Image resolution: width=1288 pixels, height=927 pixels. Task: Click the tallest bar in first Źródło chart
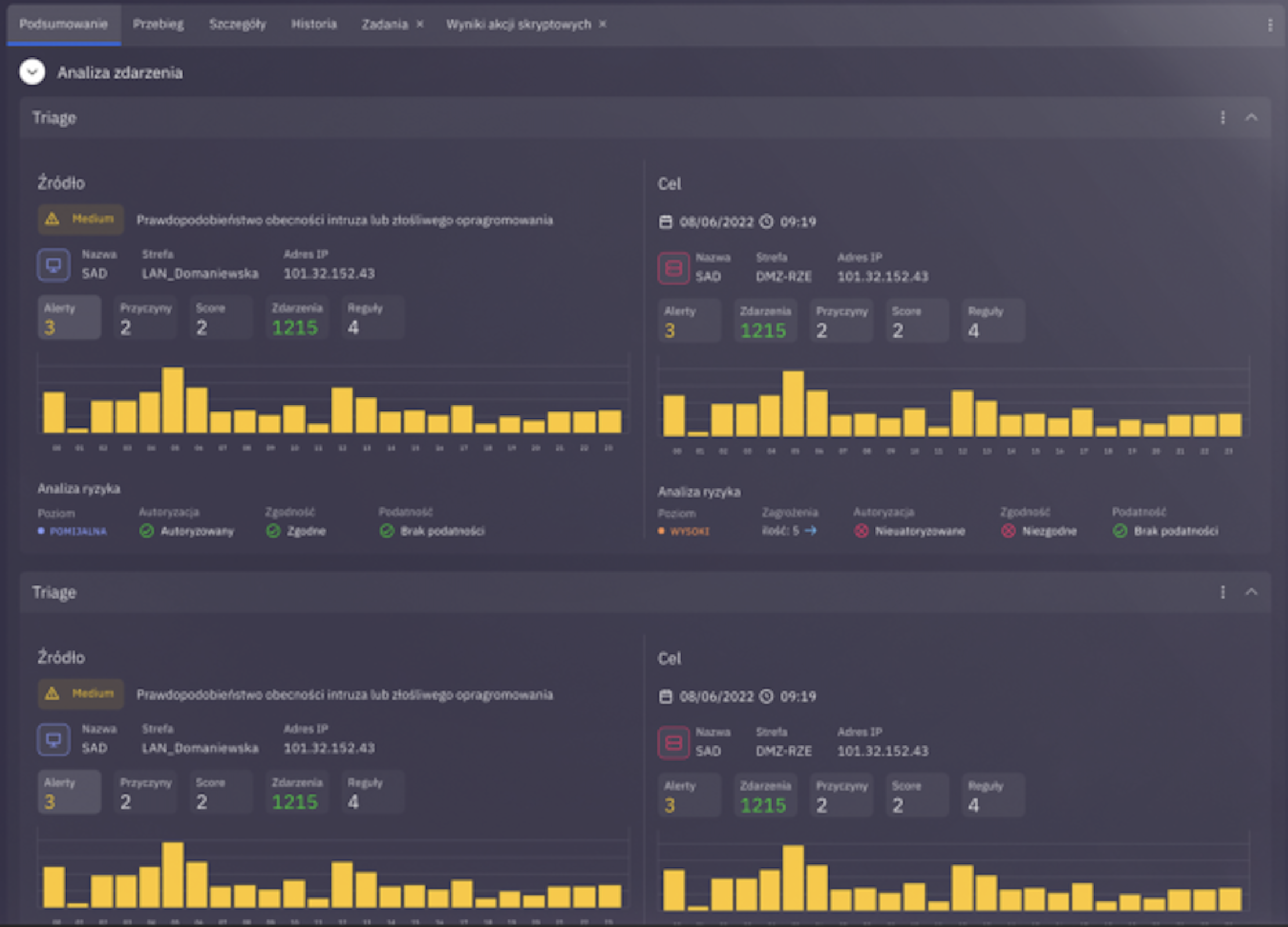click(173, 400)
